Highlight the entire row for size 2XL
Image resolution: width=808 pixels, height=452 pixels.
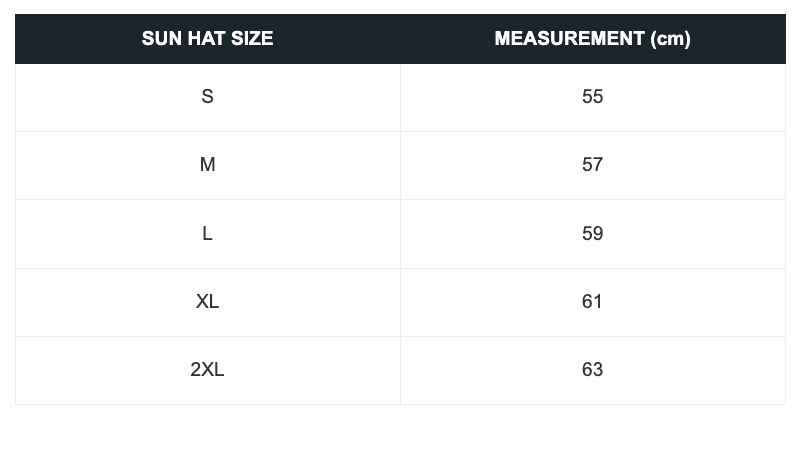click(x=400, y=370)
